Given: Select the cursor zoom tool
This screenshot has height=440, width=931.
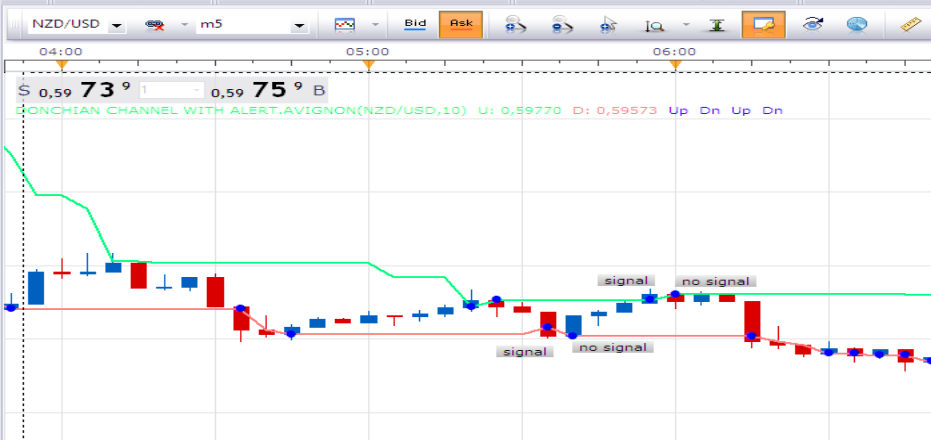Looking at the screenshot, I should point(608,25).
